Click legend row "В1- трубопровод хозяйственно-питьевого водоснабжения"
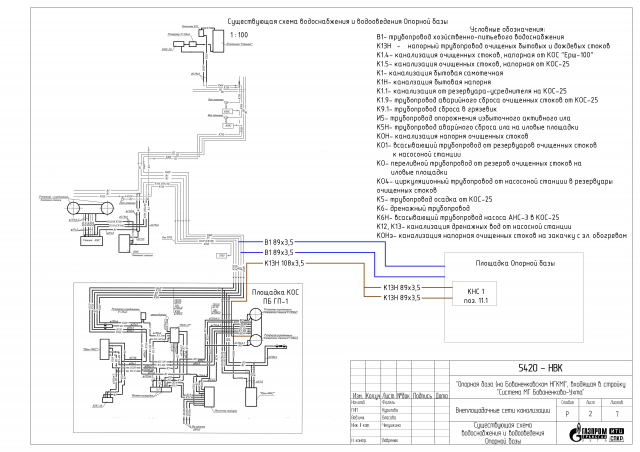The width and height of the screenshot is (640, 452). pos(470,37)
